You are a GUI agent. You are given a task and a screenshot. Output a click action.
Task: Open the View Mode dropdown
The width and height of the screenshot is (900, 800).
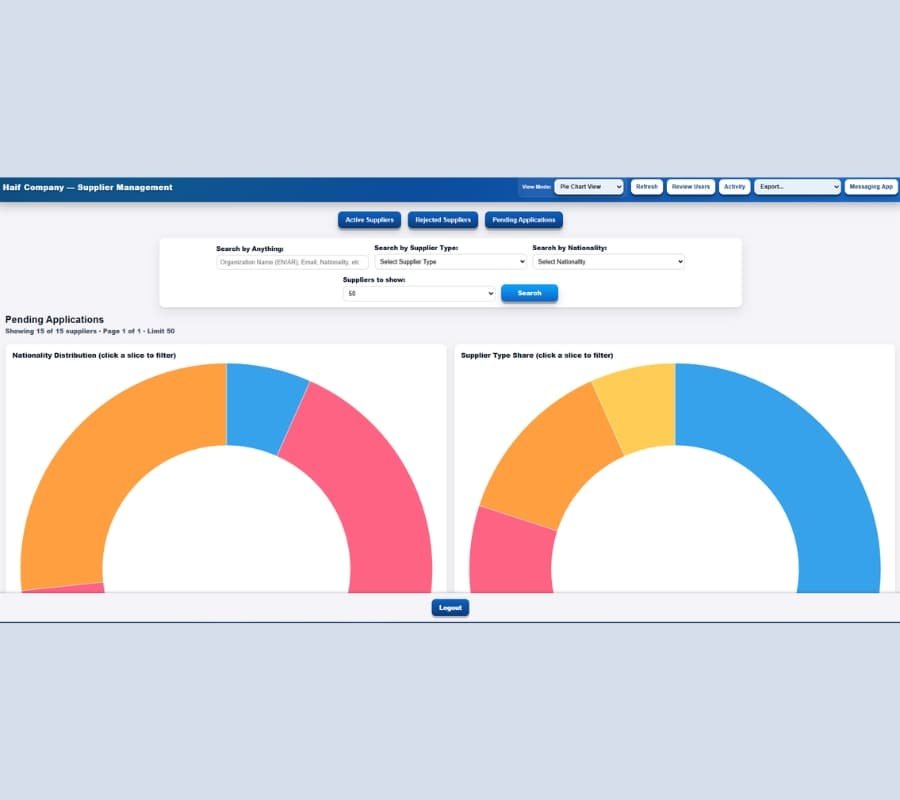coord(590,186)
